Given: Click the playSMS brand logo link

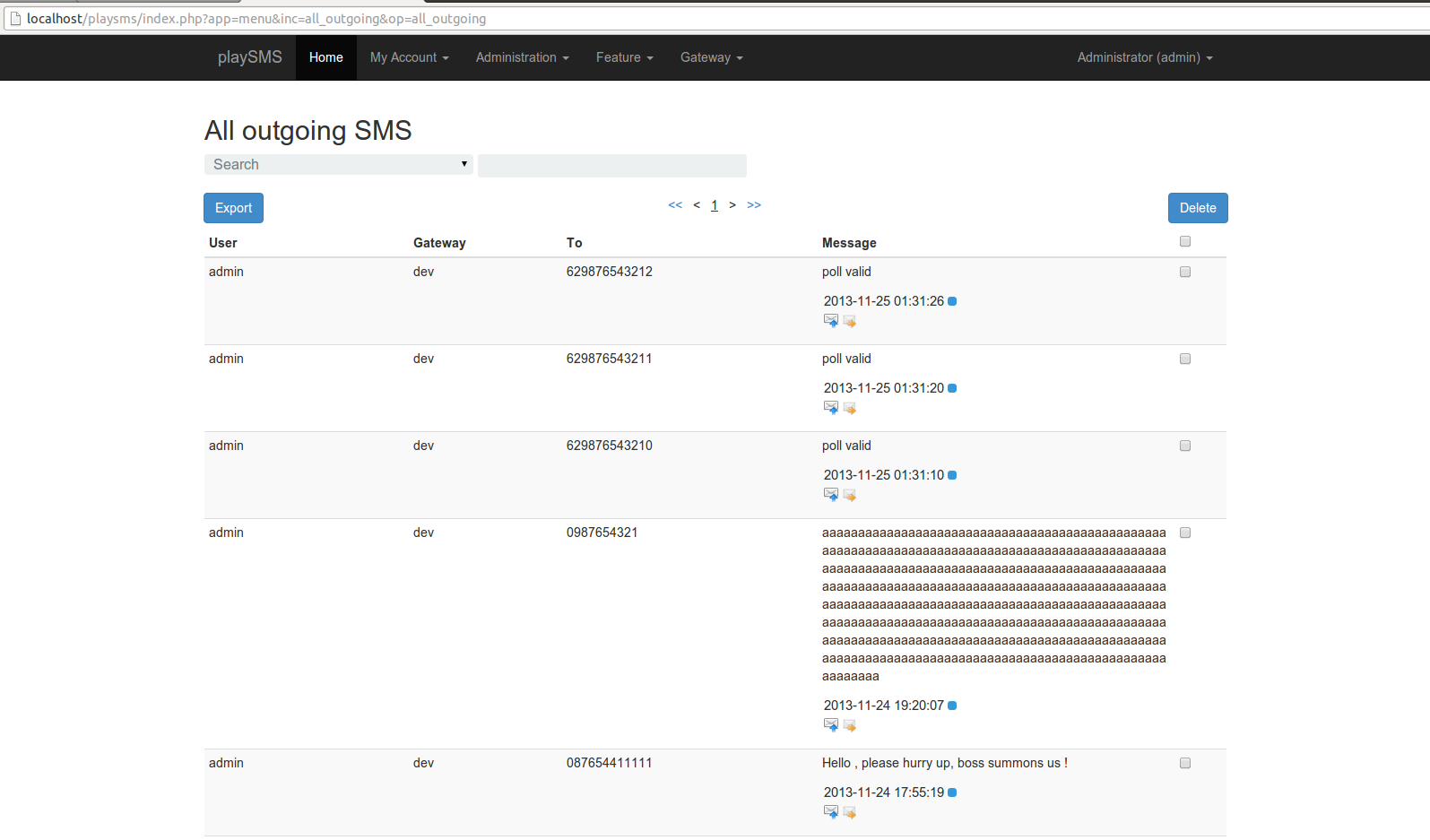Looking at the screenshot, I should point(250,57).
